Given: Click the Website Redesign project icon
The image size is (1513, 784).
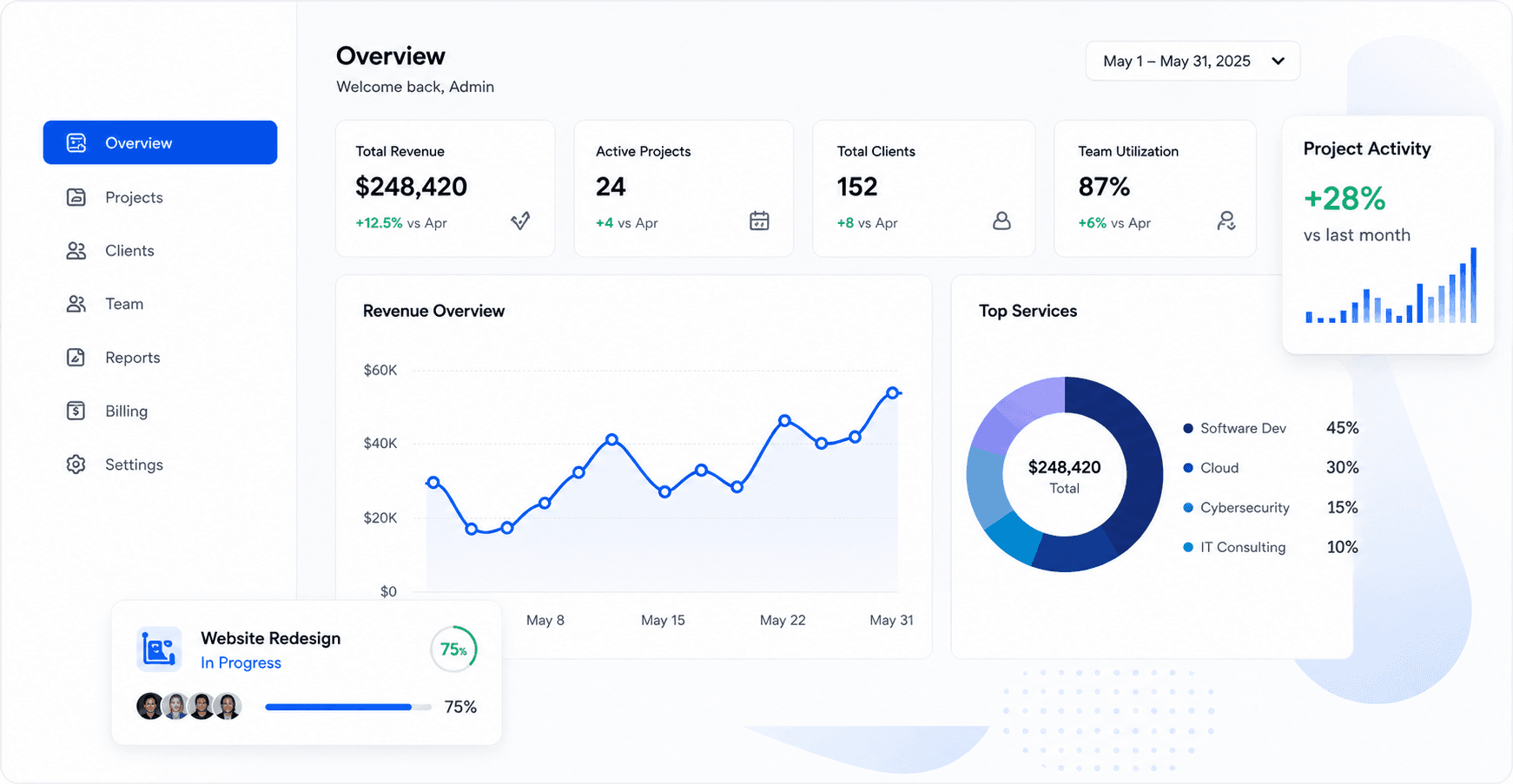Looking at the screenshot, I should click(x=159, y=649).
